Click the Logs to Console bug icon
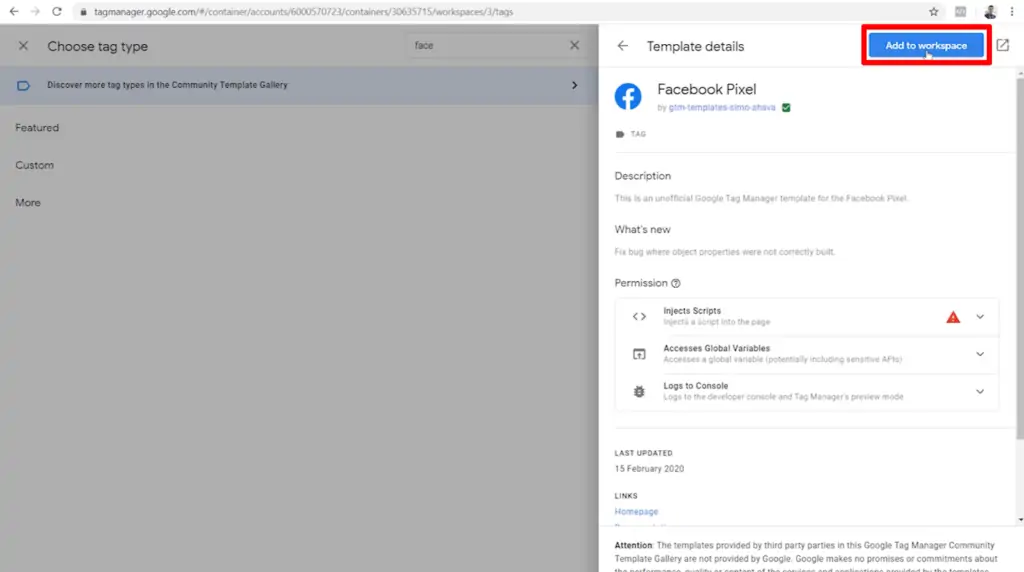Image resolution: width=1024 pixels, height=572 pixels. (x=639, y=391)
